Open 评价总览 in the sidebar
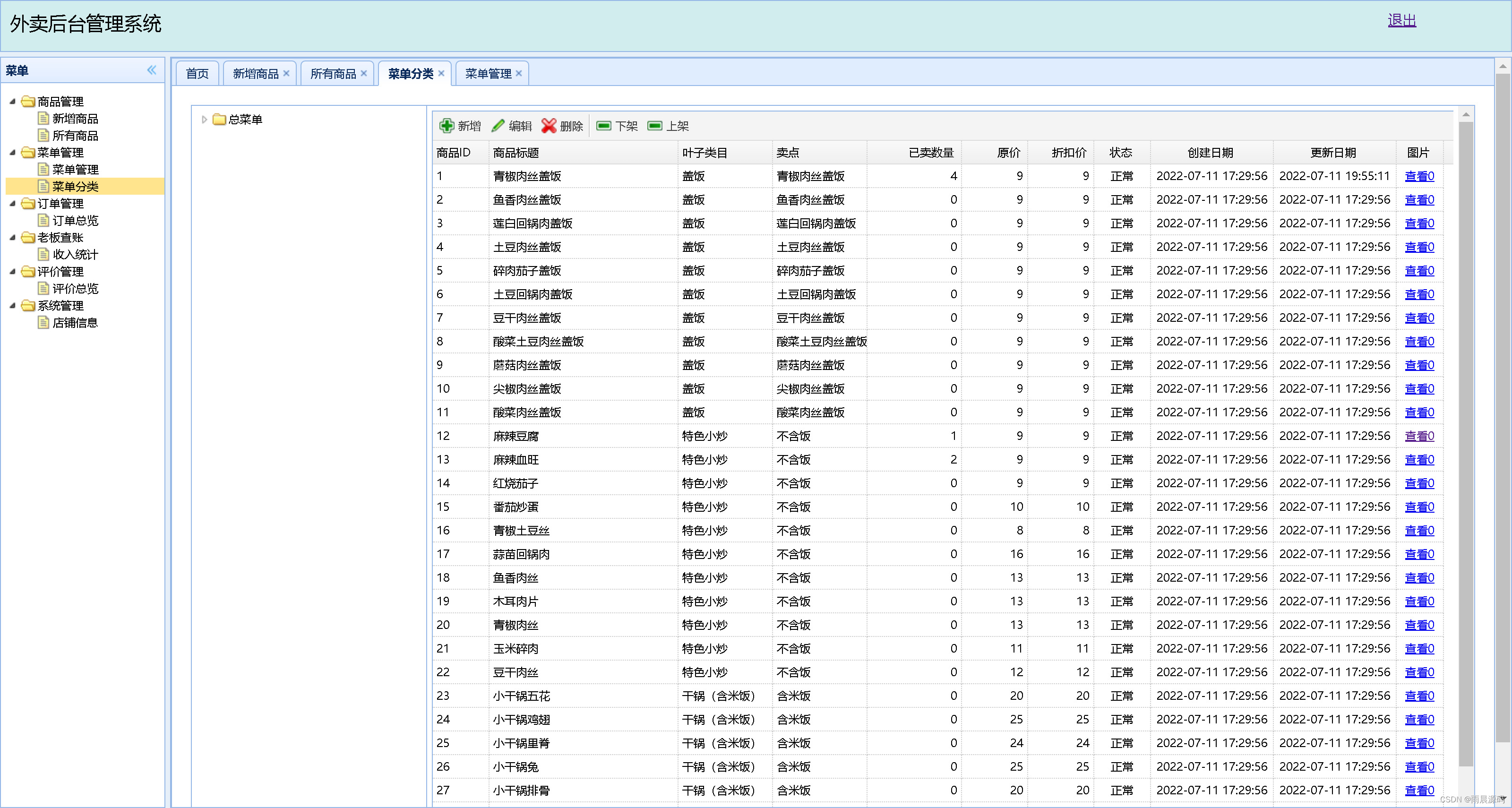Image resolution: width=1512 pixels, height=808 pixels. (x=75, y=289)
